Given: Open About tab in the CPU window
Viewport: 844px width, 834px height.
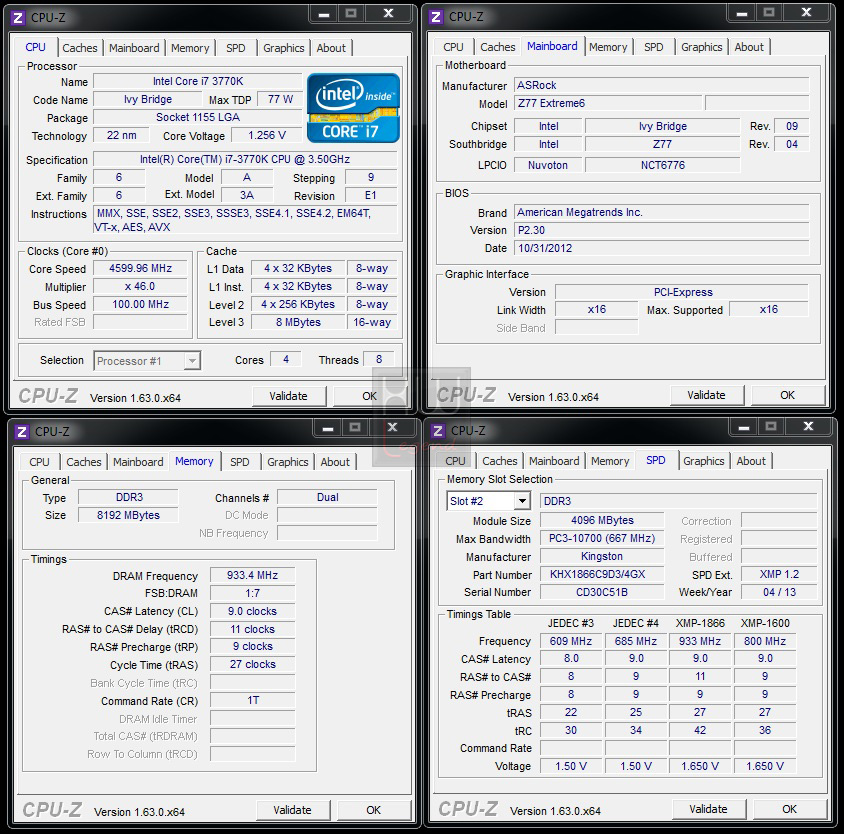Looking at the screenshot, I should pyautogui.click(x=331, y=48).
